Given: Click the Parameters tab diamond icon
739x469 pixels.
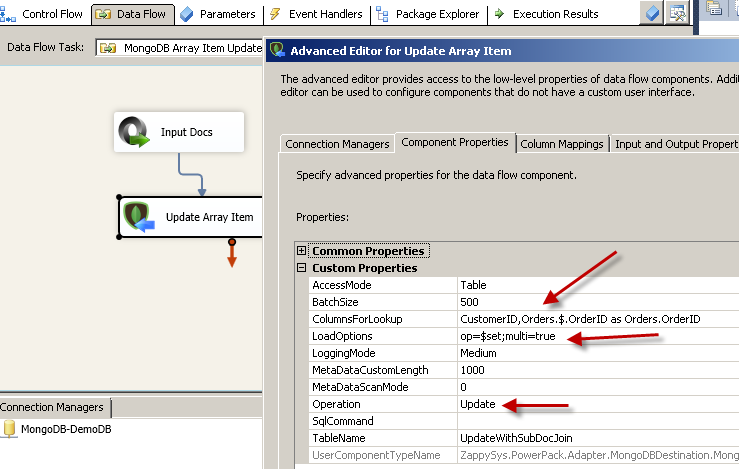Looking at the screenshot, I should click(x=187, y=14).
